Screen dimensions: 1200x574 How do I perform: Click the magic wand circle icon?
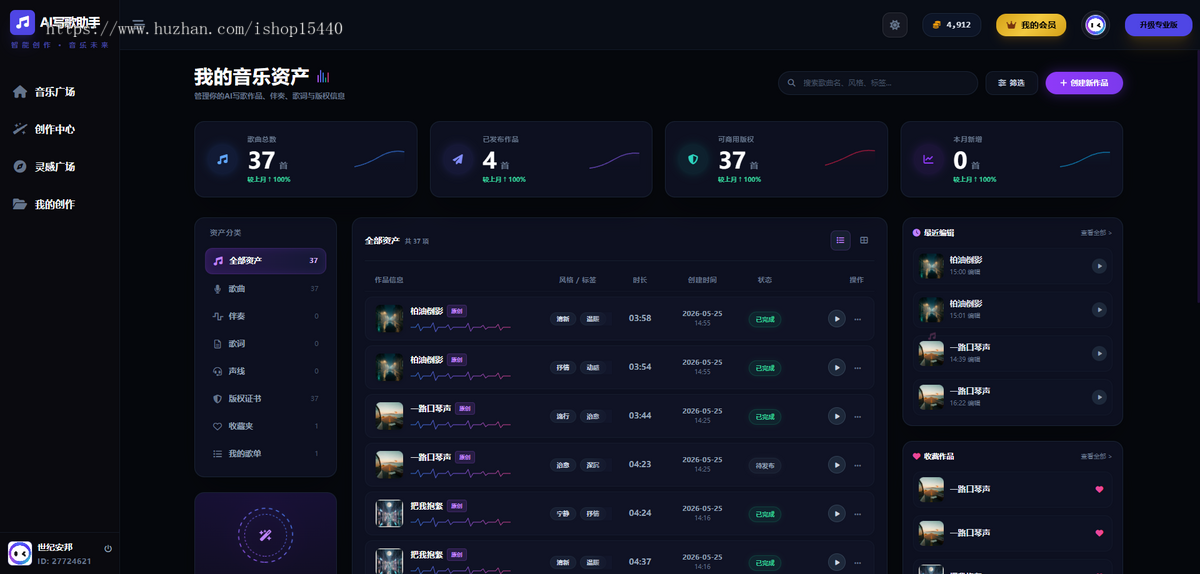(x=265, y=535)
